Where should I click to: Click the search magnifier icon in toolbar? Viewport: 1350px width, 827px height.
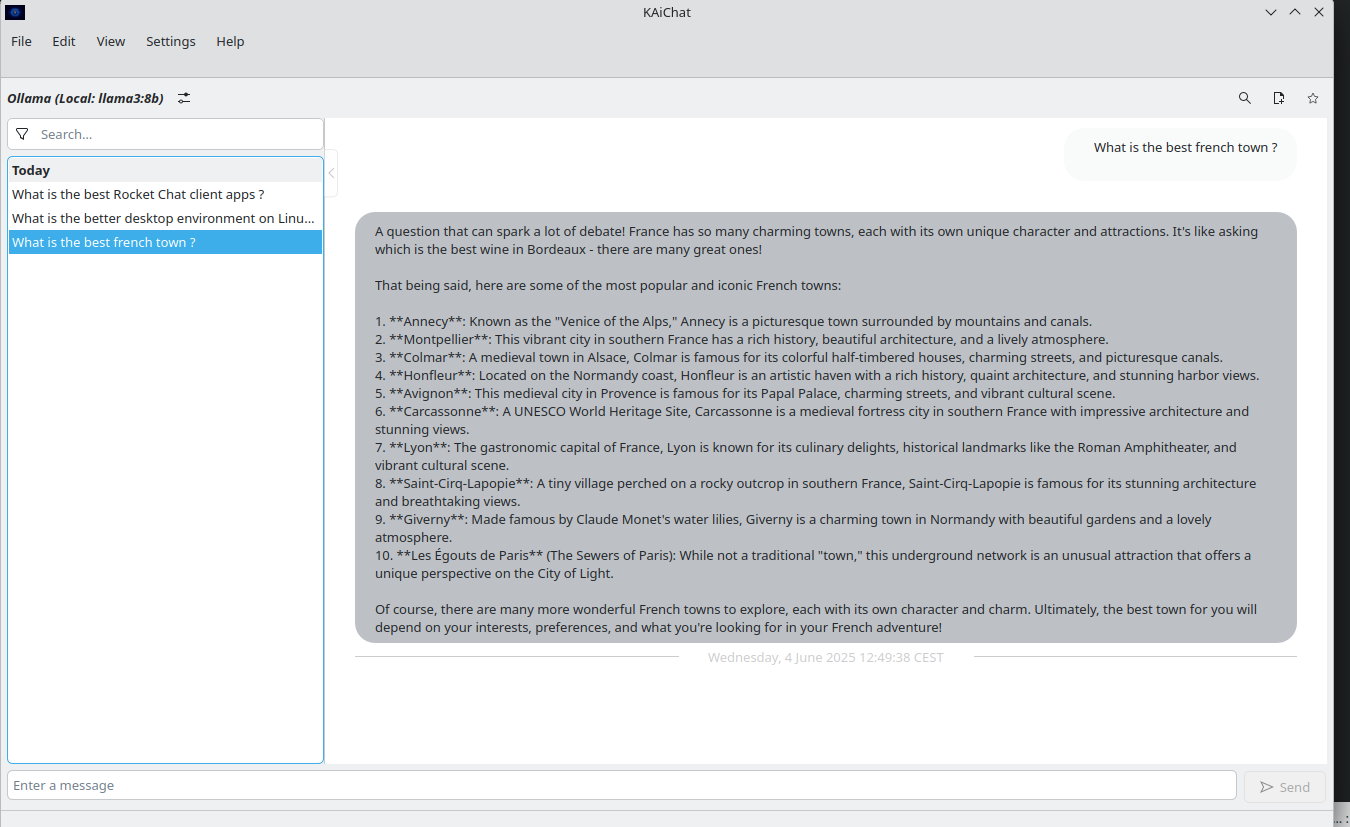click(x=1245, y=98)
